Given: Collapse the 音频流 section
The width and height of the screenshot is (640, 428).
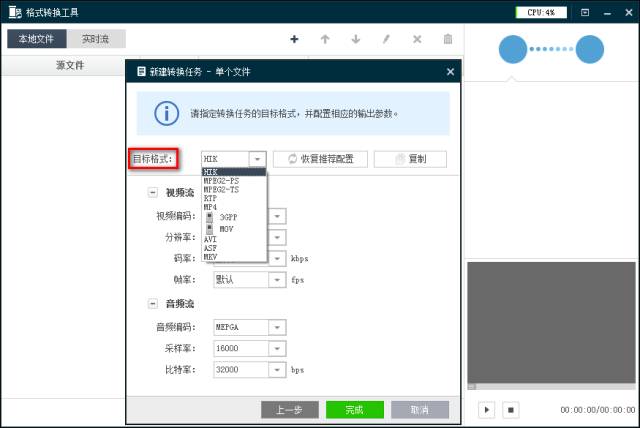Looking at the screenshot, I should click(x=153, y=303).
